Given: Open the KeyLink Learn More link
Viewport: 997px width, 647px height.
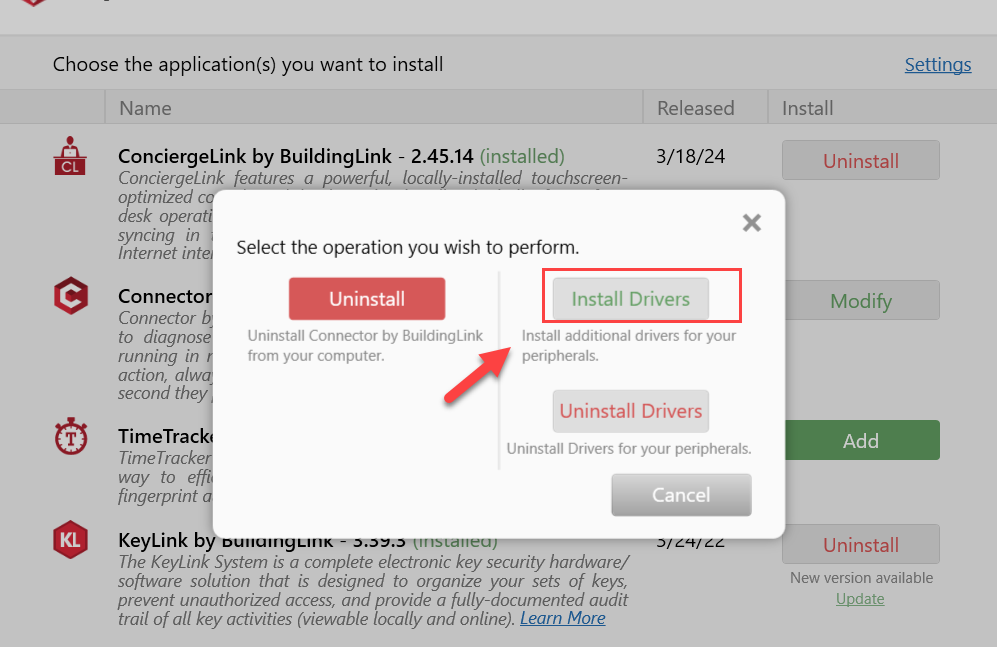Looking at the screenshot, I should (563, 618).
